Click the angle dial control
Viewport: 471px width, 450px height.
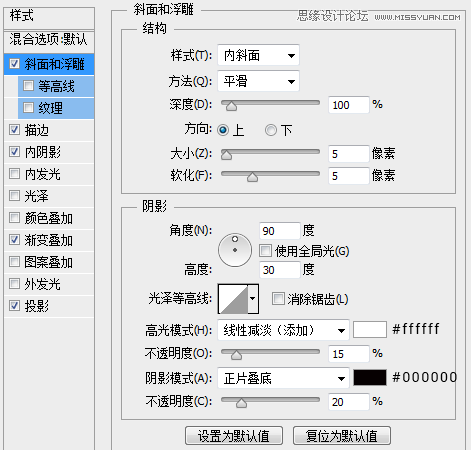(235, 250)
